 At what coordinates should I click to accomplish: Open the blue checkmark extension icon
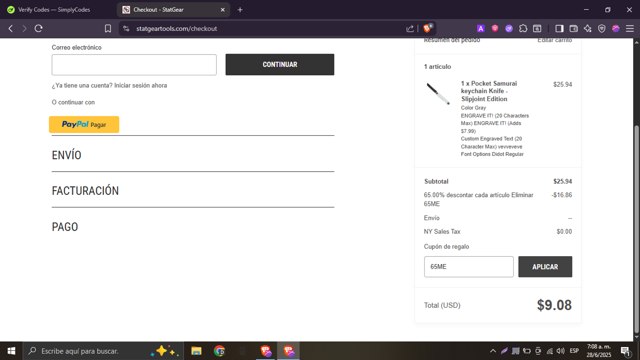click(x=509, y=29)
